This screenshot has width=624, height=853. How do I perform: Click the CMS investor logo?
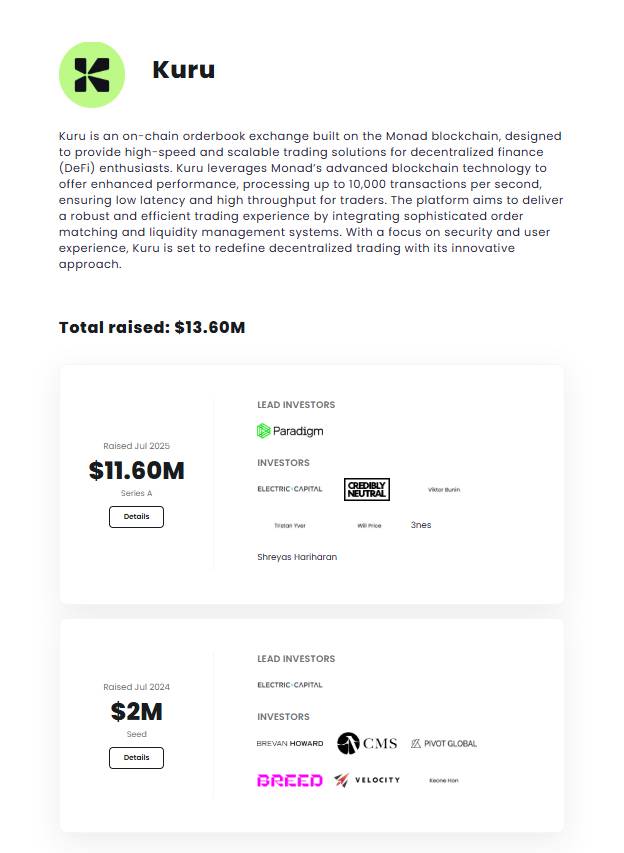[367, 743]
